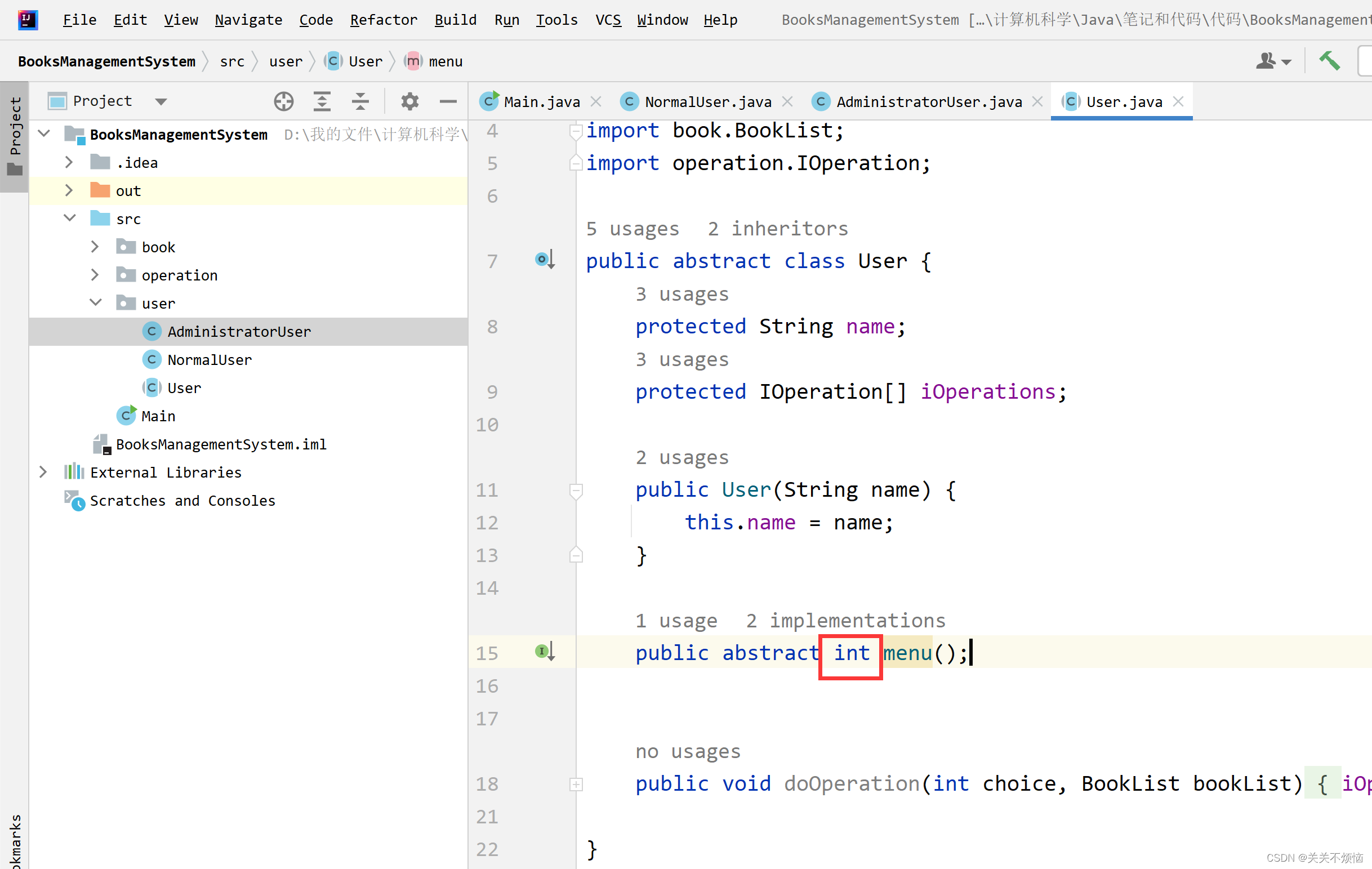
Task: Open the Edit menu
Action: tap(131, 20)
